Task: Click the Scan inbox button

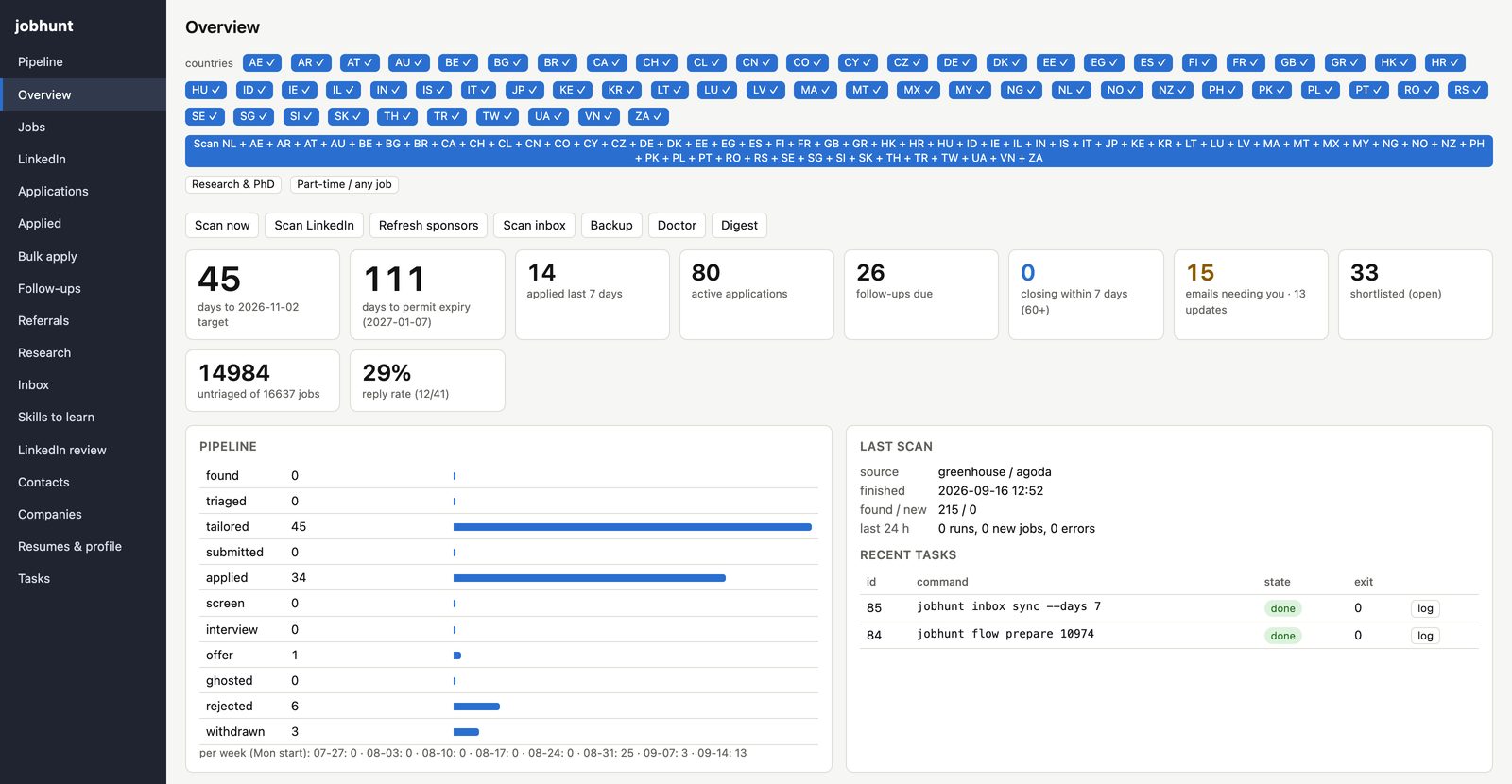Action: [x=534, y=225]
